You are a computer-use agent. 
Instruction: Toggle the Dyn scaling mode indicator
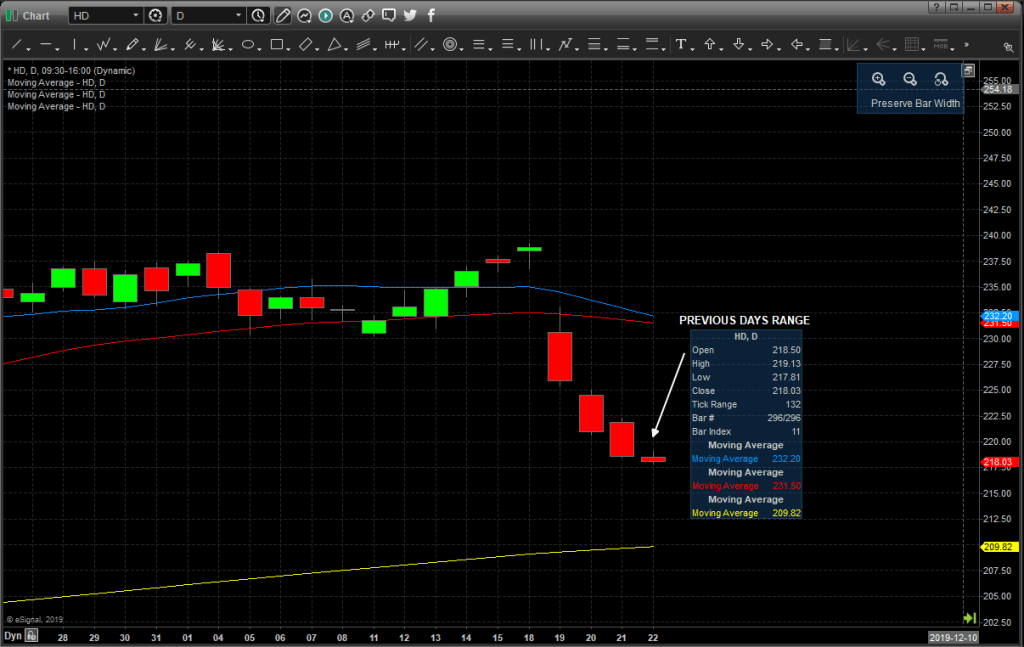pyautogui.click(x=13, y=636)
